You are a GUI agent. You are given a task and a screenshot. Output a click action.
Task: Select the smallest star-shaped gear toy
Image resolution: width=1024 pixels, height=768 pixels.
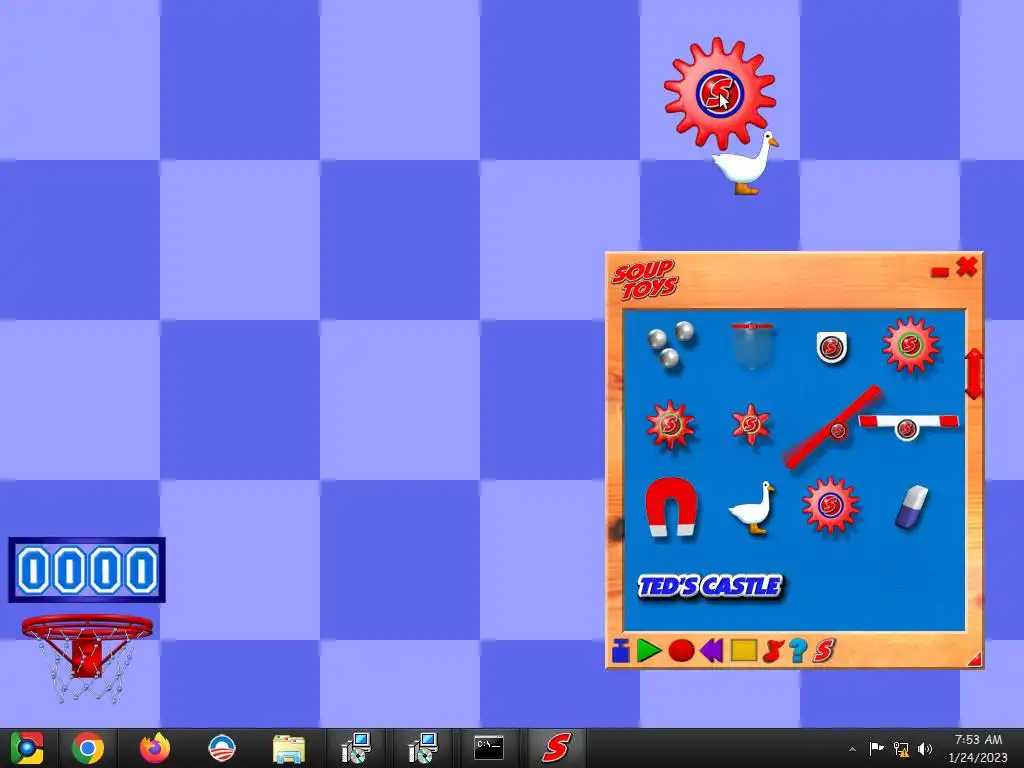[x=750, y=424]
